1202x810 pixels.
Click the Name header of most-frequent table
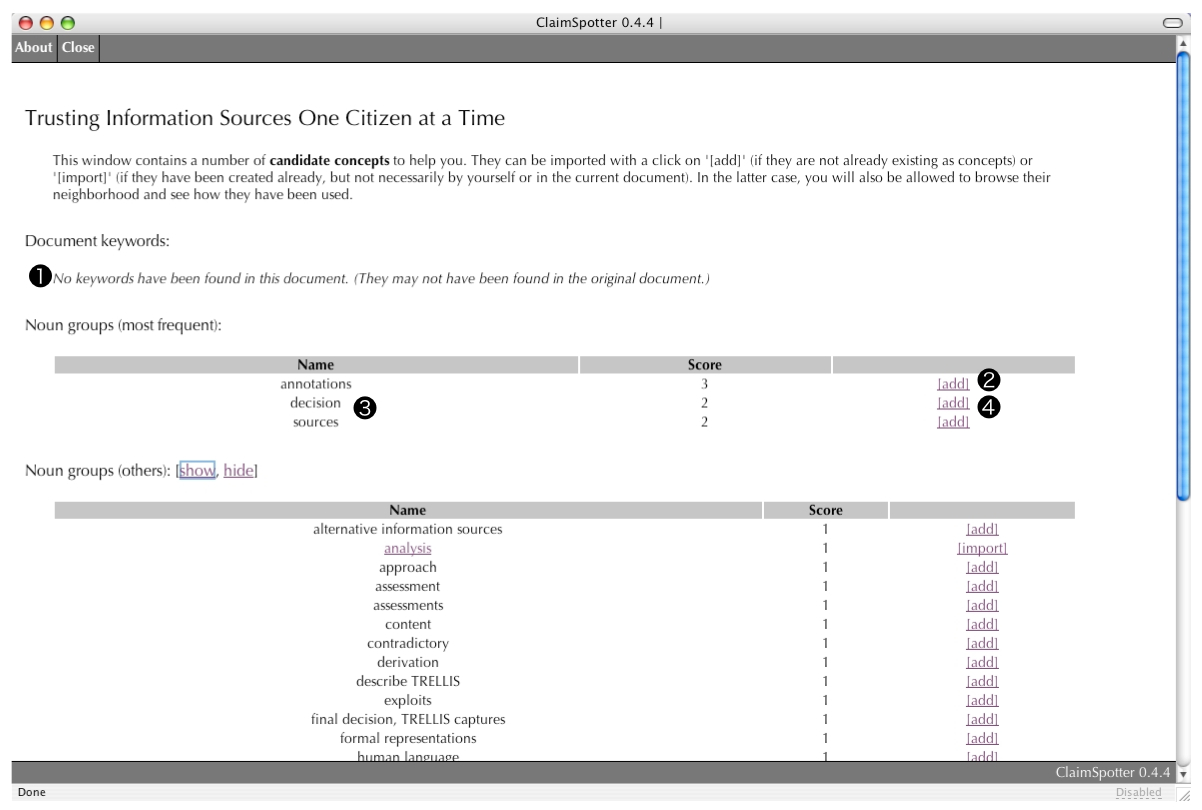point(316,365)
